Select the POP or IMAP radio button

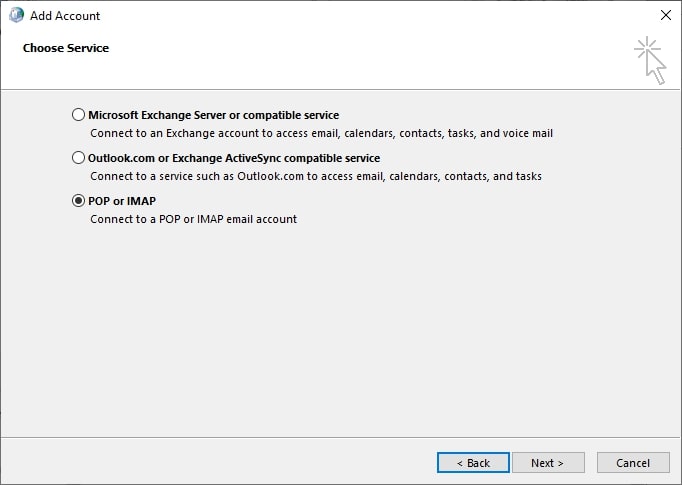click(x=78, y=201)
